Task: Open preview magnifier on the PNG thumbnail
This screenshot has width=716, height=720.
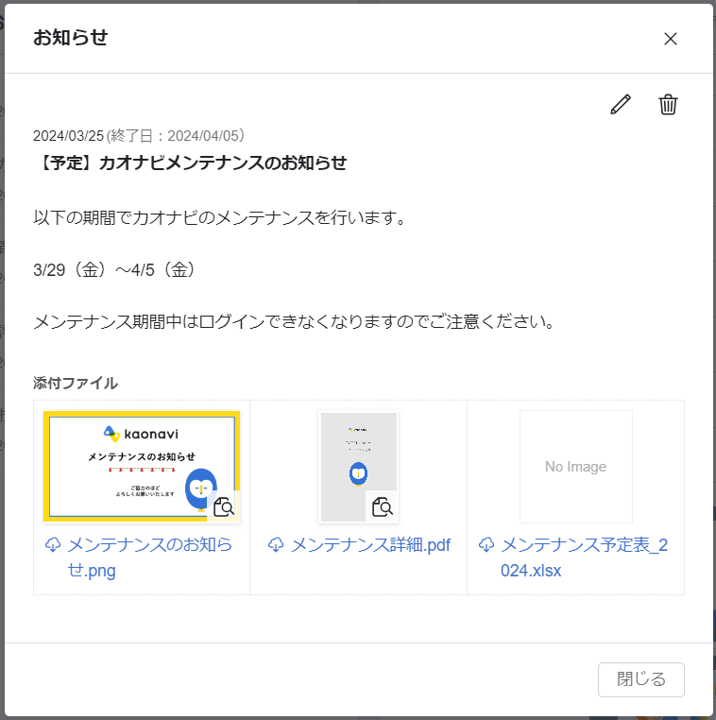Action: [x=225, y=507]
